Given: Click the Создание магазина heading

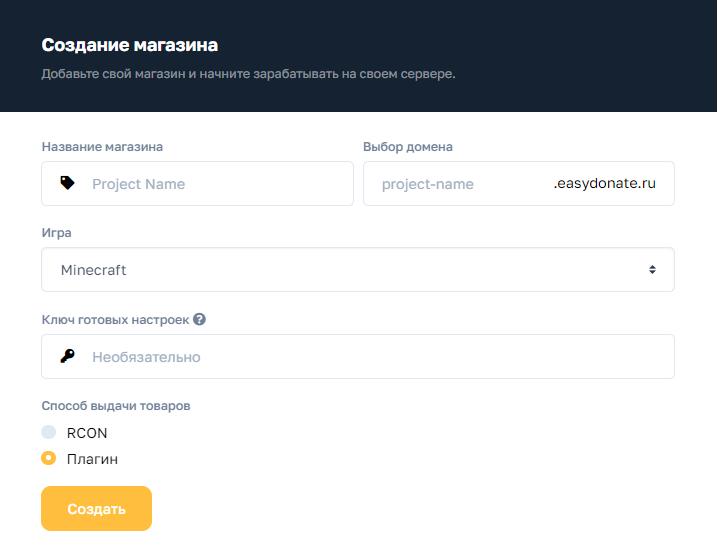Looking at the screenshot, I should click(130, 45).
